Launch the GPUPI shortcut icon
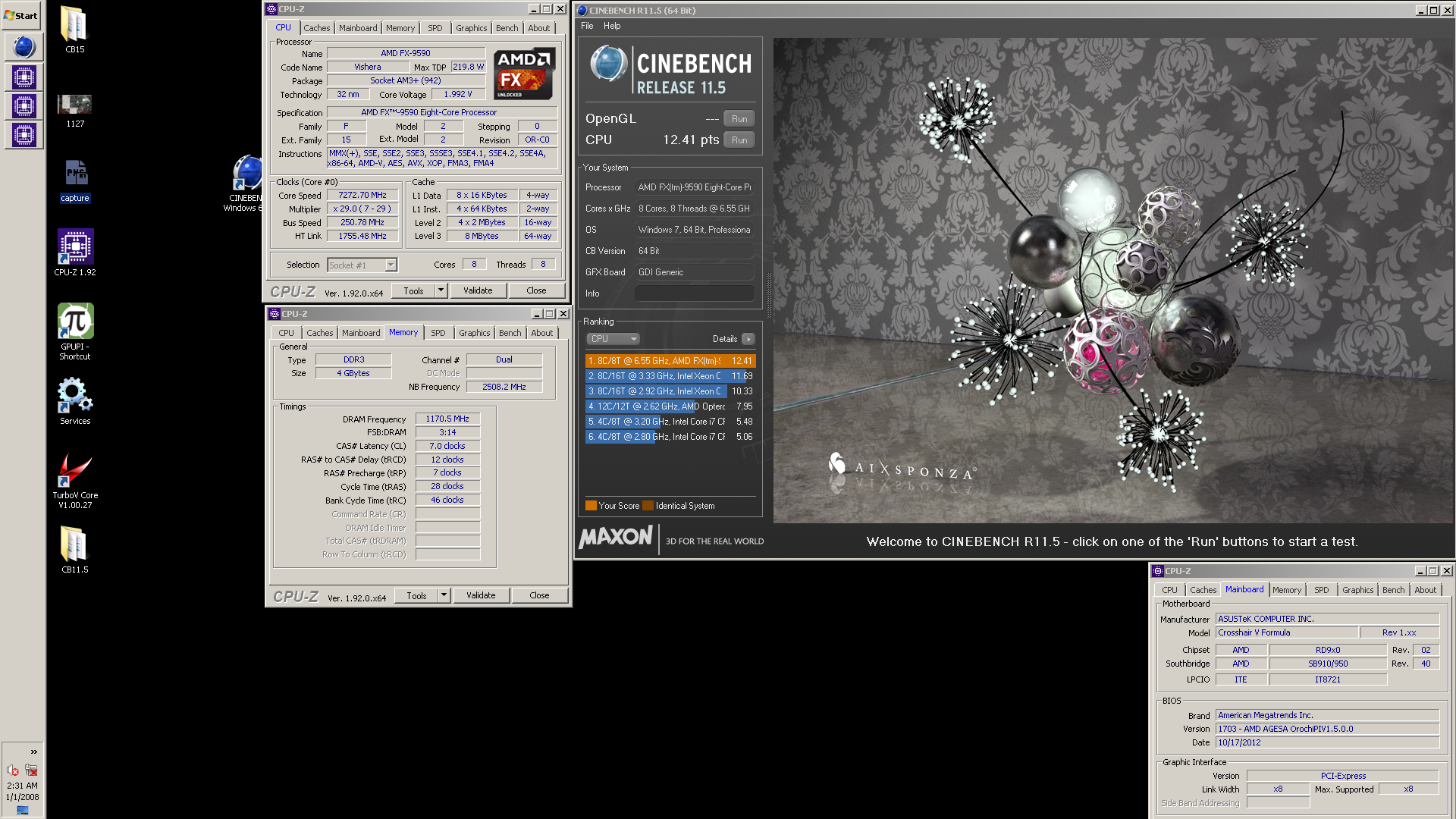This screenshot has width=1456, height=819. (x=75, y=331)
